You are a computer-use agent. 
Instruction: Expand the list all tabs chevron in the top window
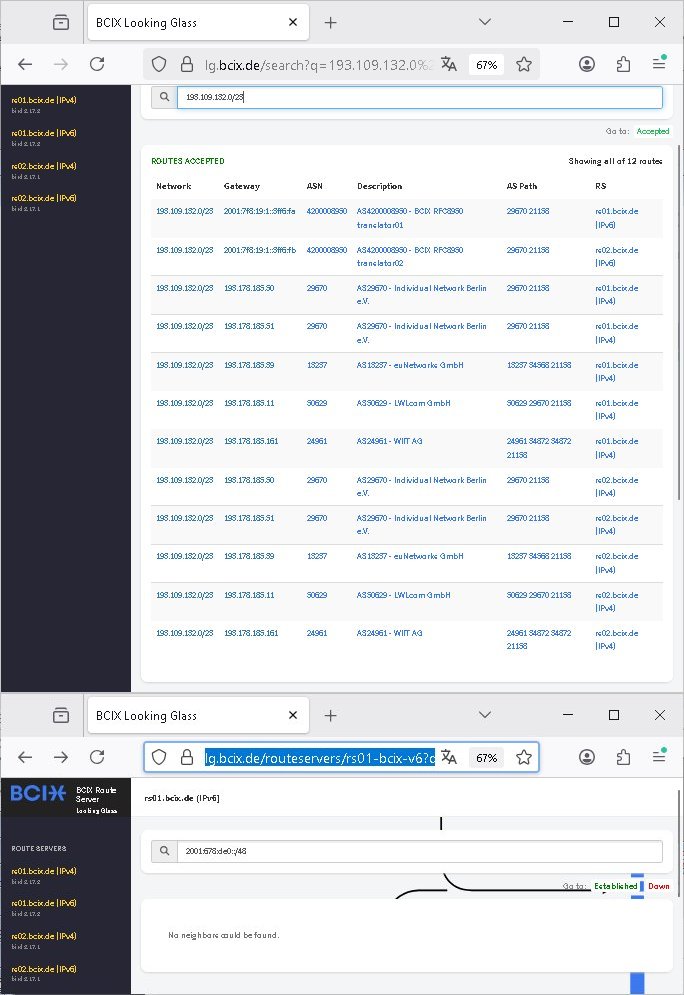(x=485, y=22)
